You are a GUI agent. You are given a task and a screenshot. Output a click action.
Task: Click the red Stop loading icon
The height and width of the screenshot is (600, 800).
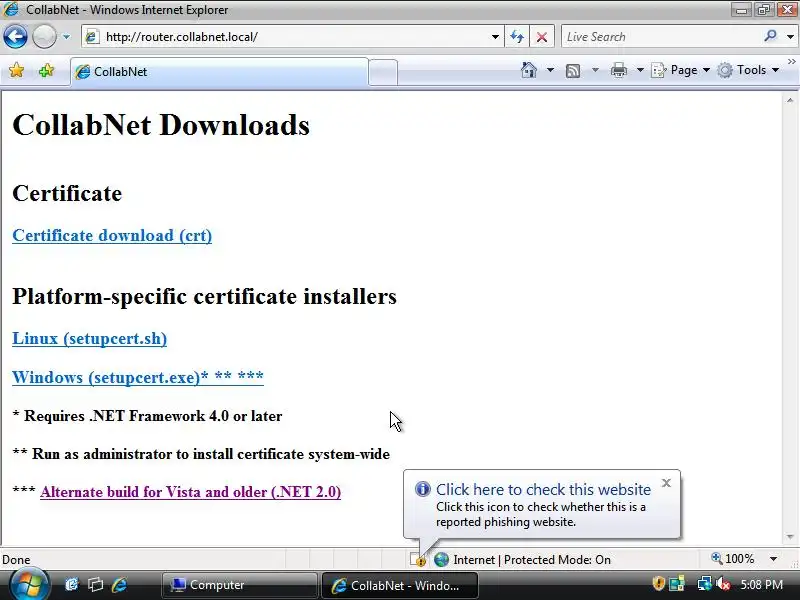click(542, 37)
